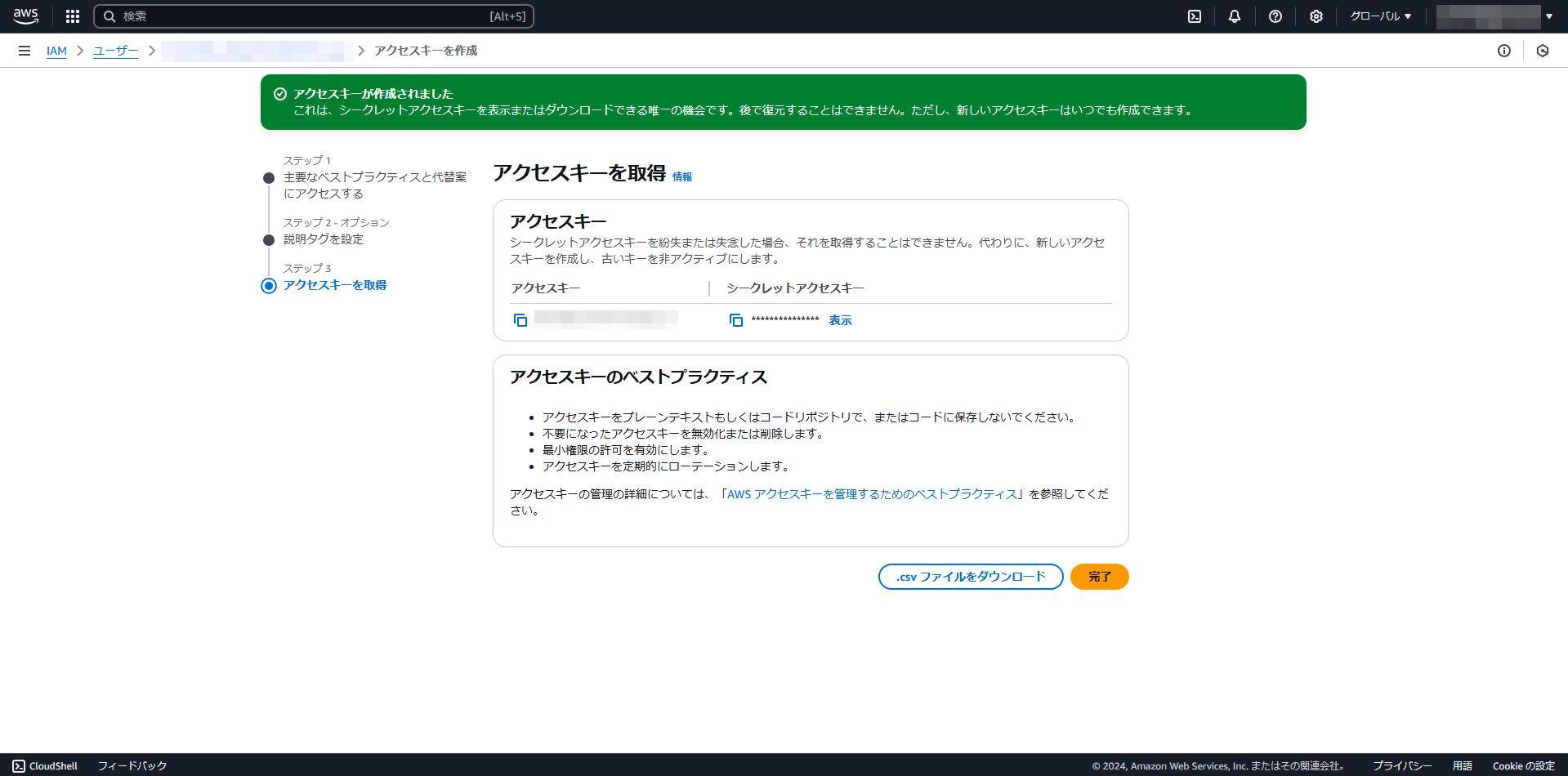Open the services grid menu
This screenshot has width=1568, height=776.
[x=73, y=16]
